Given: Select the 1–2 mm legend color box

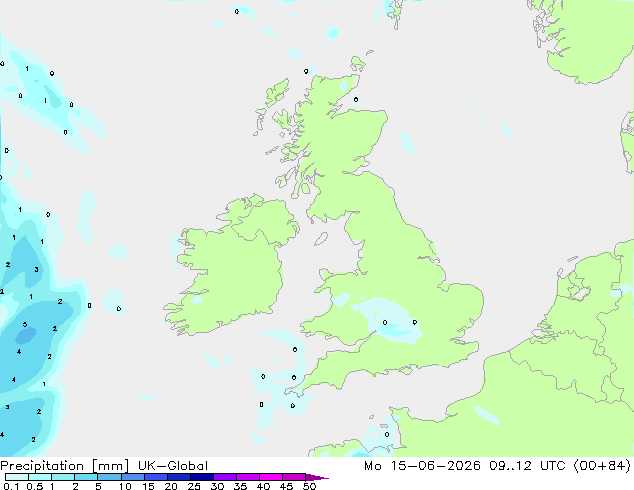Looking at the screenshot, I should [x=63, y=477].
